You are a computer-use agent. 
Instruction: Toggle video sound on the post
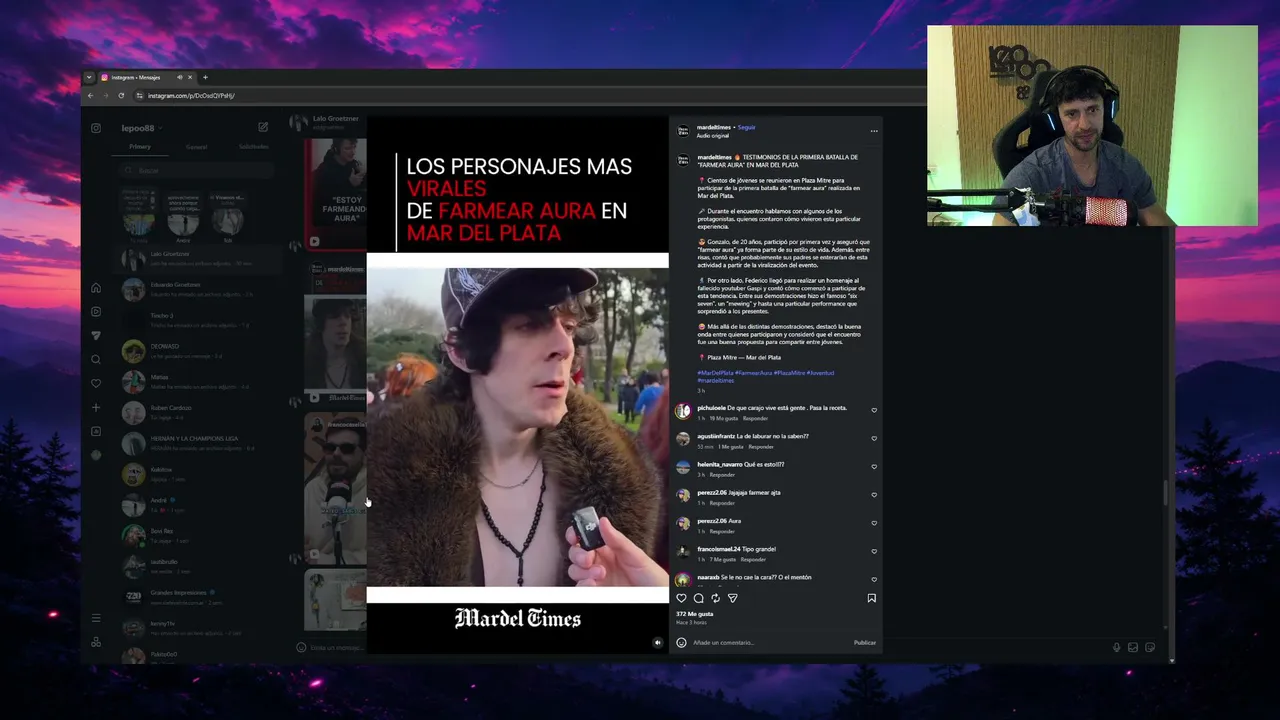click(x=657, y=643)
